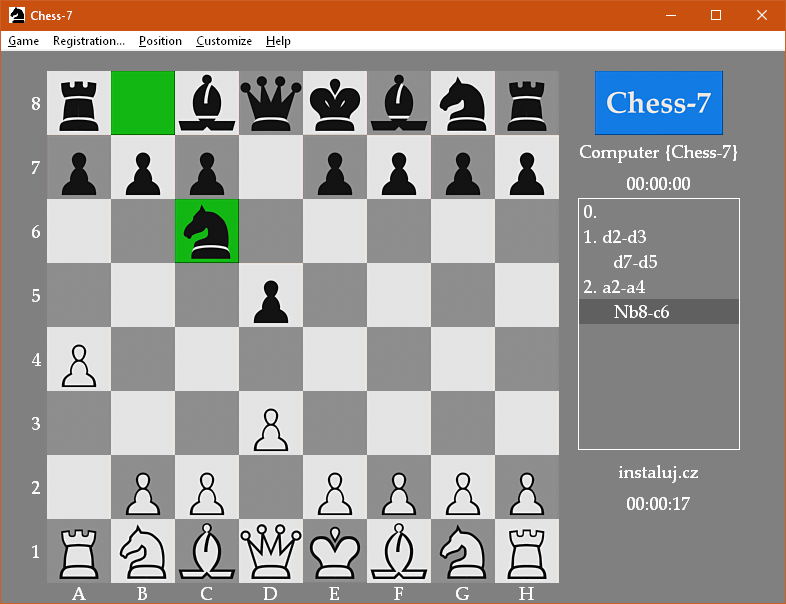Select move d7-d5 in move list

pyautogui.click(x=635, y=262)
